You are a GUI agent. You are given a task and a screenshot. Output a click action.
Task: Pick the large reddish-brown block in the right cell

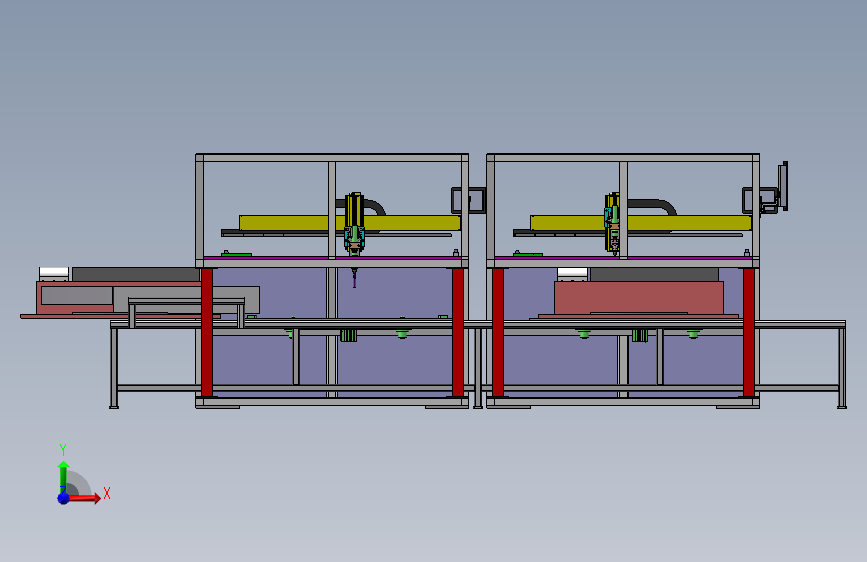coord(639,298)
